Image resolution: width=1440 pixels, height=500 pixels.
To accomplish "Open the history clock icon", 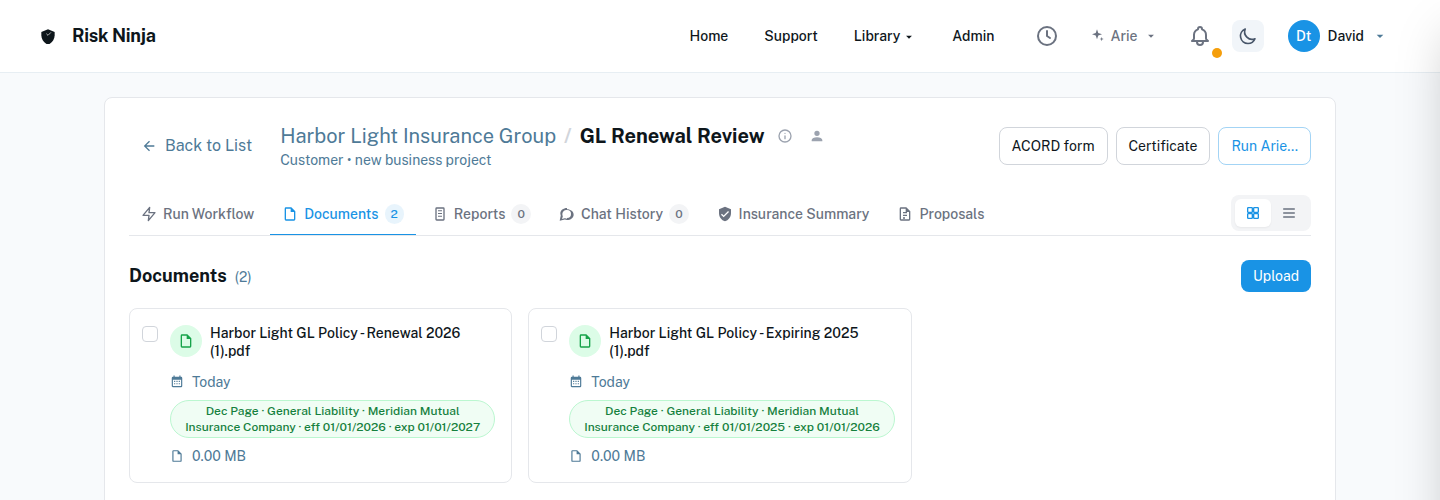I will coord(1046,36).
